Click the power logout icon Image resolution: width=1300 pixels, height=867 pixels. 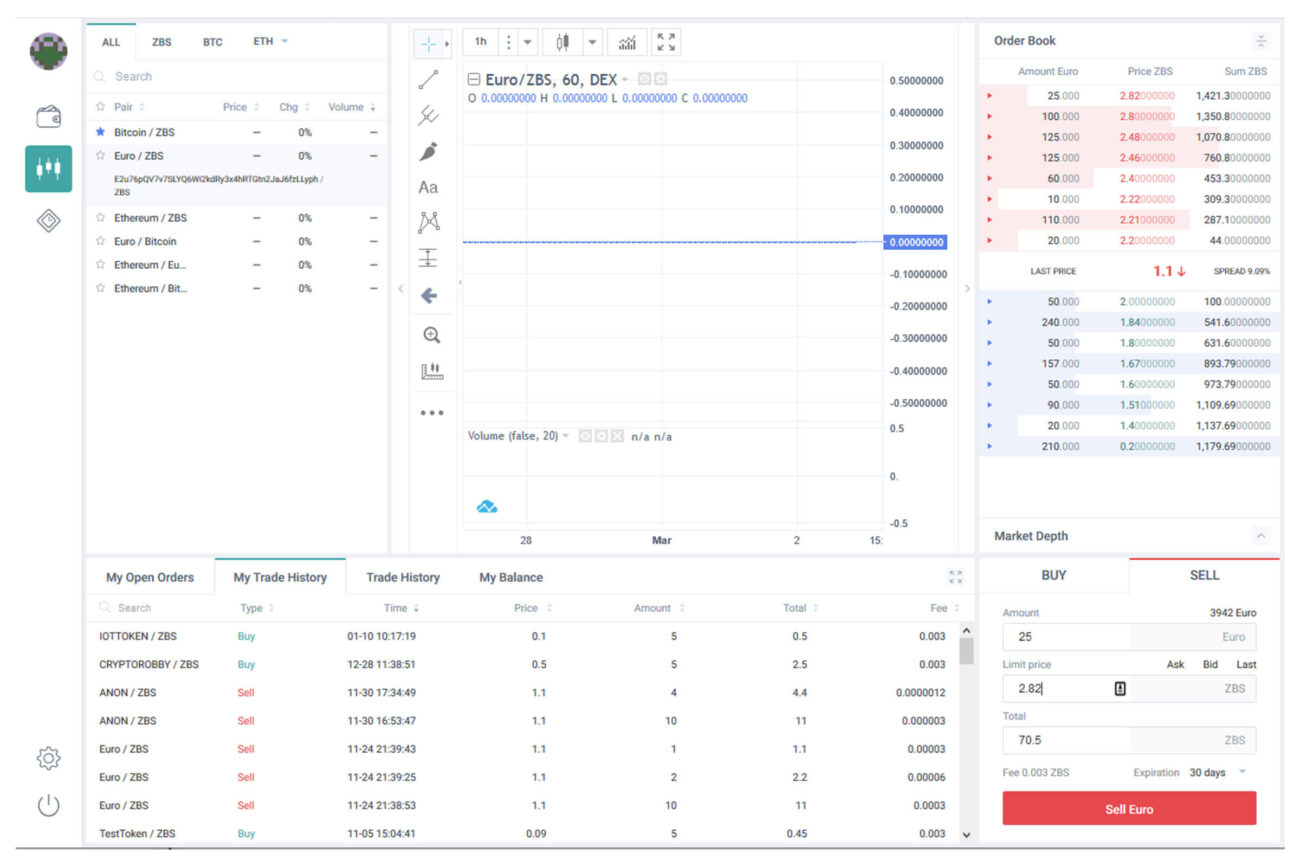(x=48, y=805)
